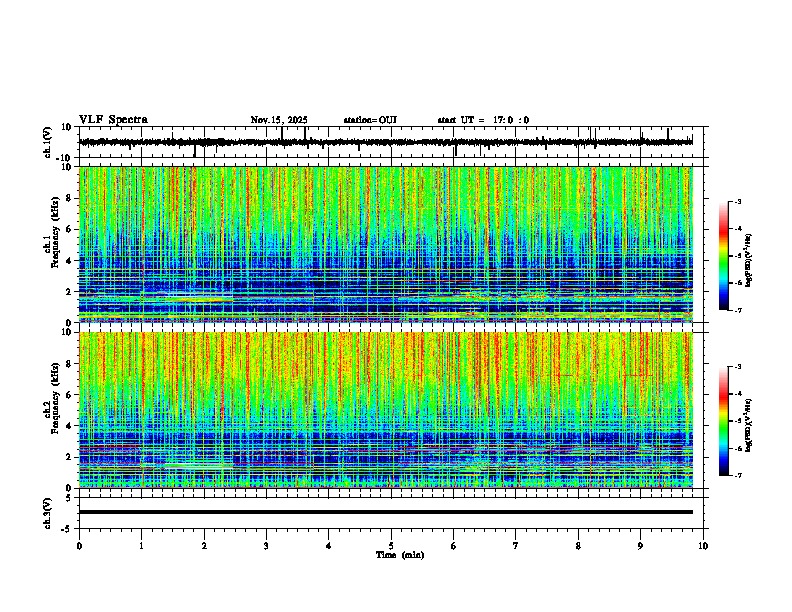Click time axis tick label "0"

click(79, 546)
